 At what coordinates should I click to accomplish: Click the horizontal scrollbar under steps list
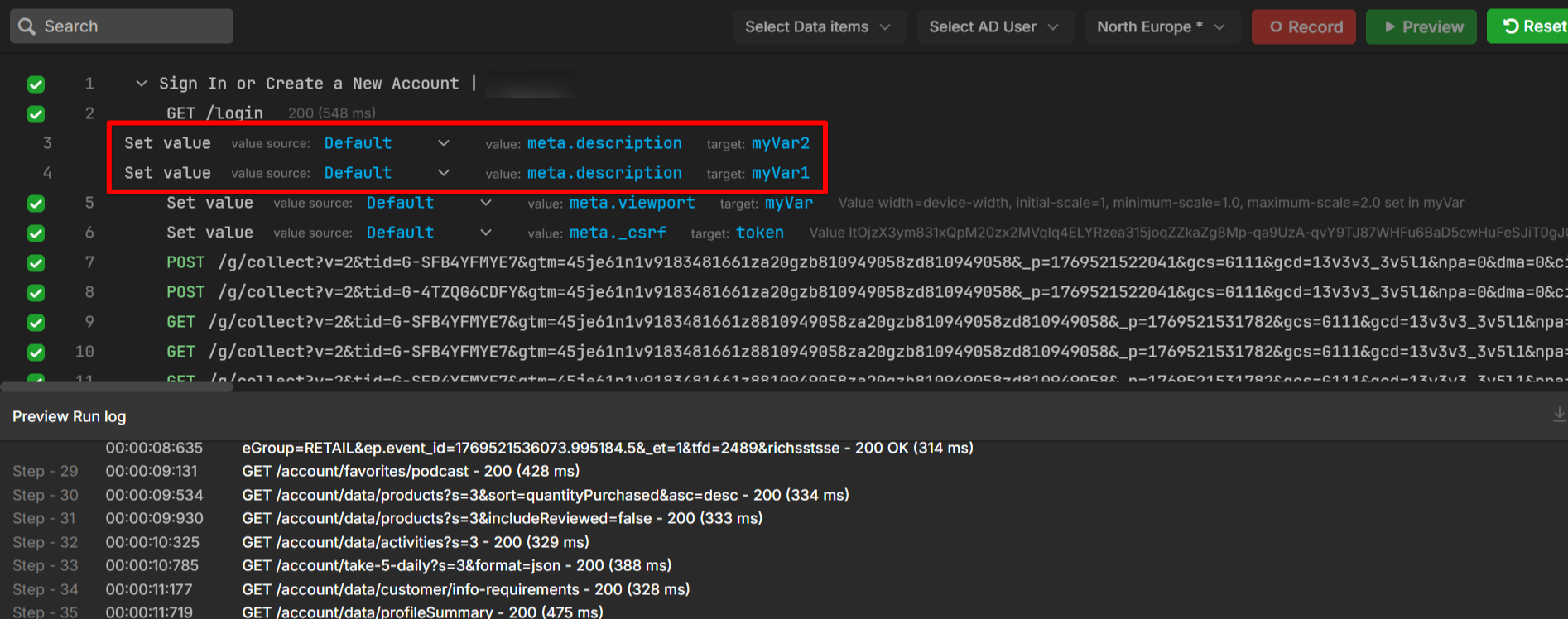(x=116, y=386)
